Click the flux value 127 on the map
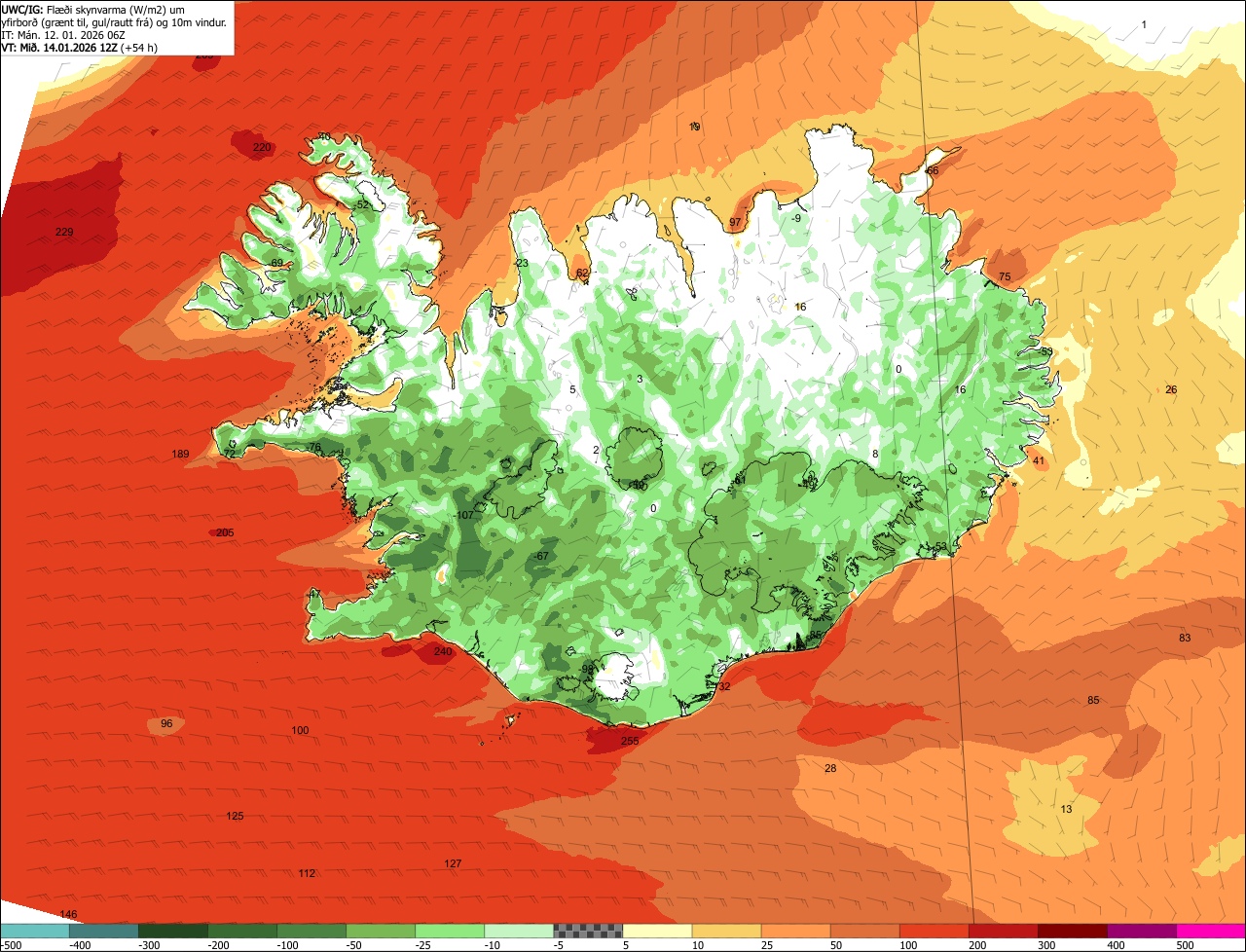Viewport: 1246px width, 952px height. (x=453, y=863)
